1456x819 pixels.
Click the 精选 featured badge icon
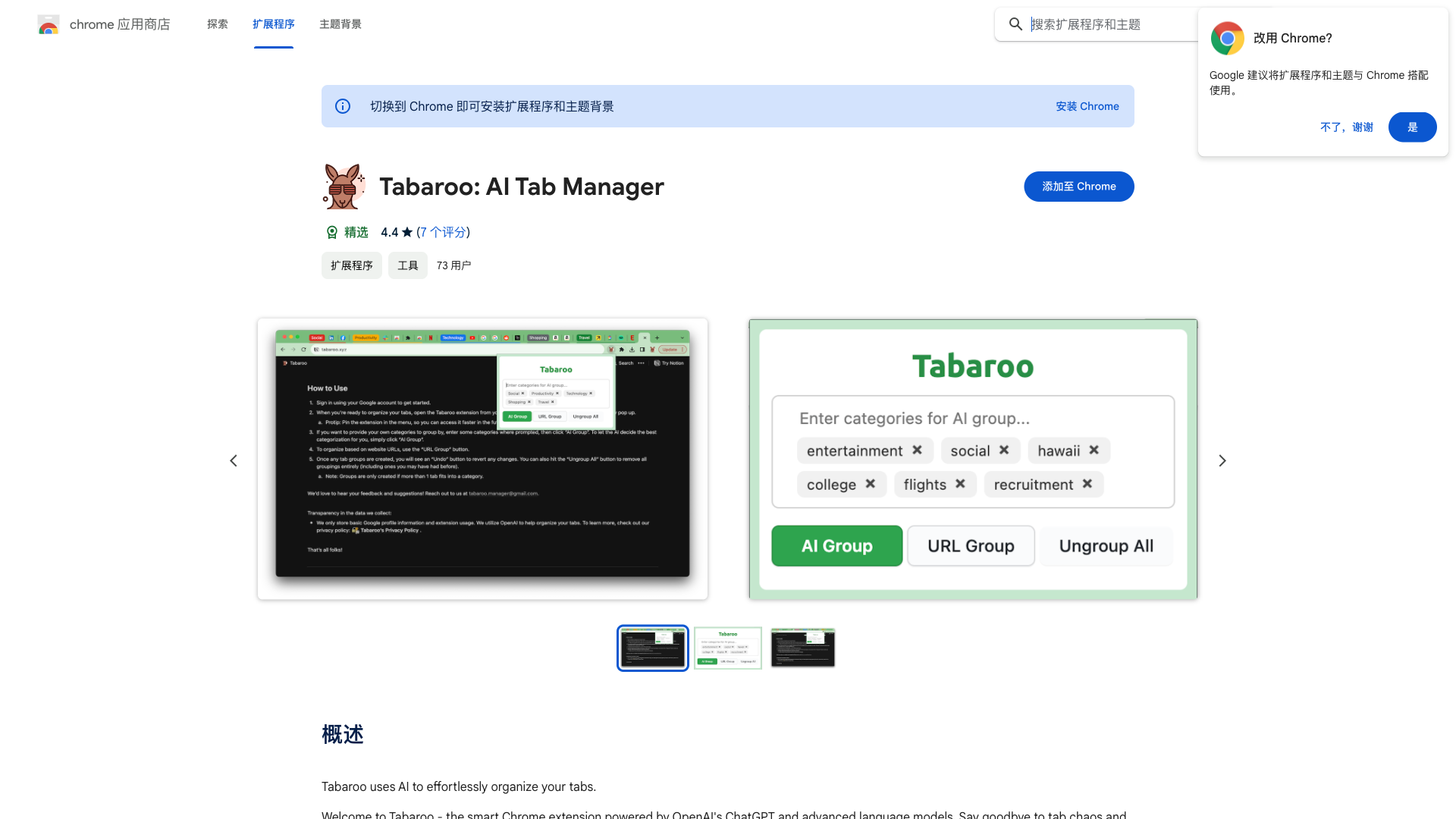331,232
